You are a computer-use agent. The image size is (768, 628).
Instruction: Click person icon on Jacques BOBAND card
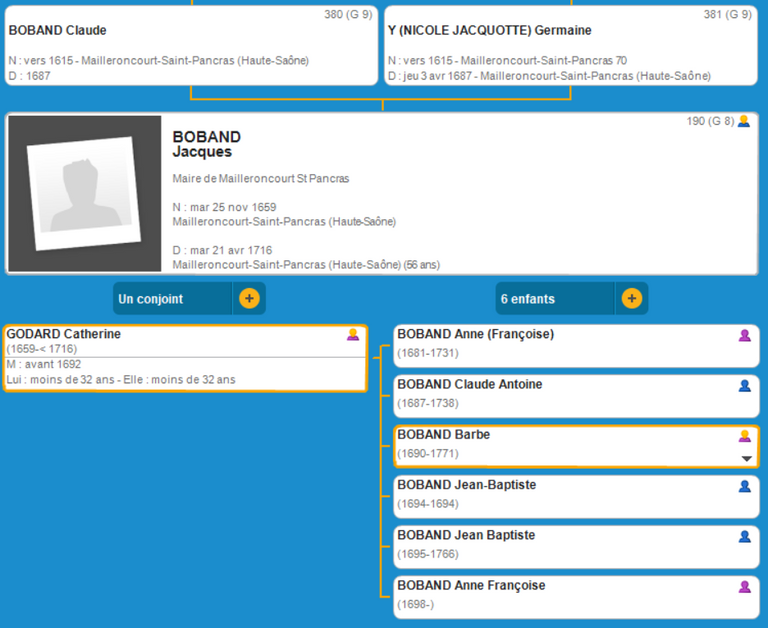tap(743, 121)
